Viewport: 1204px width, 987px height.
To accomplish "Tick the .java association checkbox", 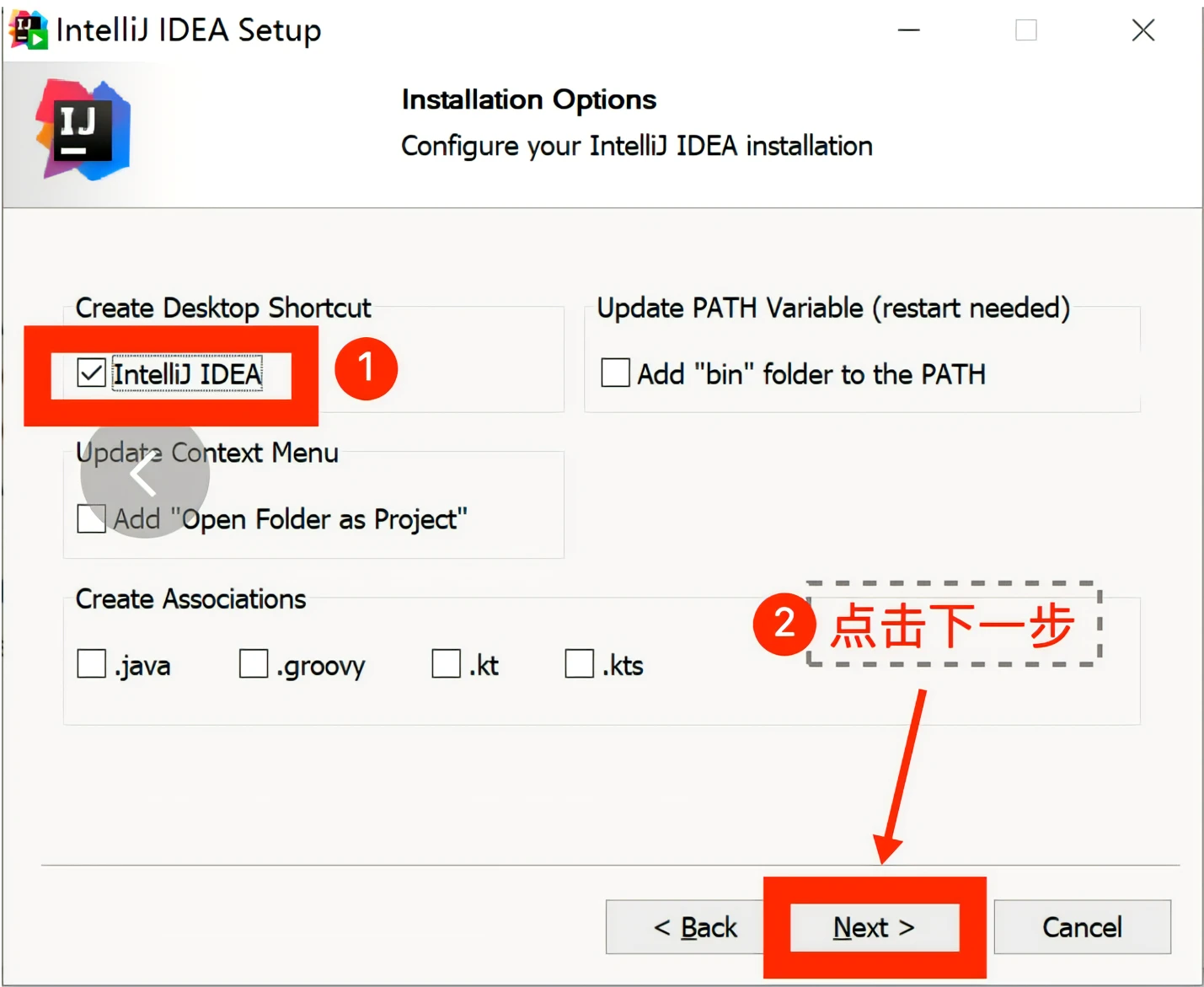I will click(x=91, y=663).
